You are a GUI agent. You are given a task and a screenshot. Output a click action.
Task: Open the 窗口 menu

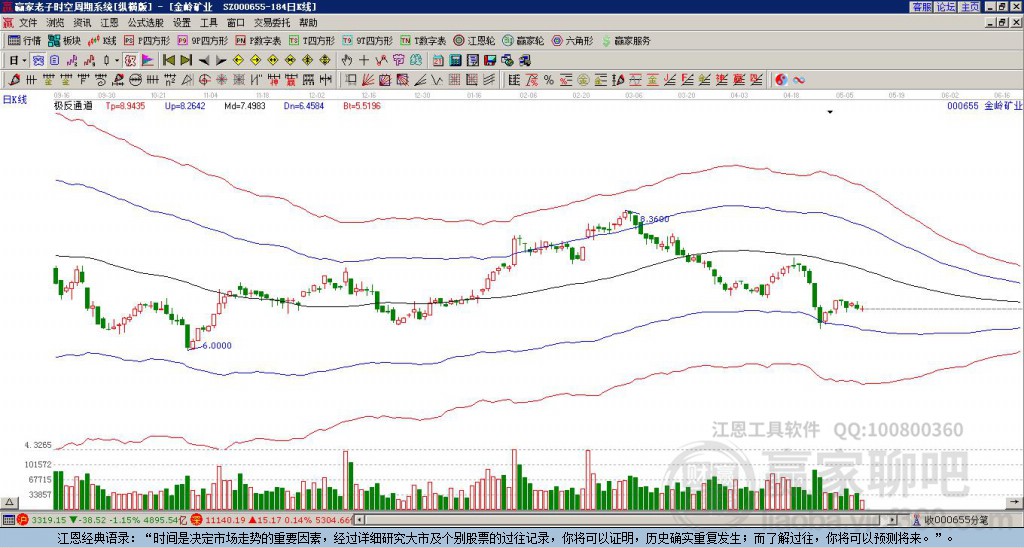point(236,23)
